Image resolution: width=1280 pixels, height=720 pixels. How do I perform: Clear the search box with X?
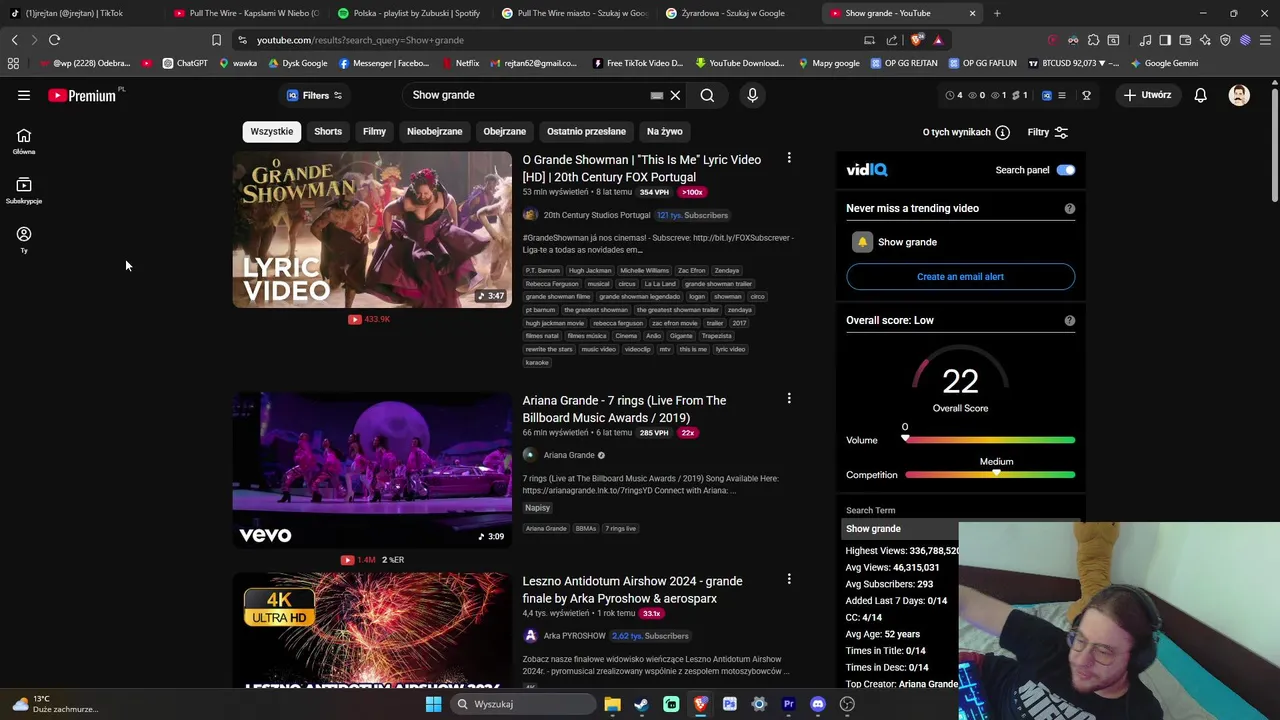coord(675,95)
